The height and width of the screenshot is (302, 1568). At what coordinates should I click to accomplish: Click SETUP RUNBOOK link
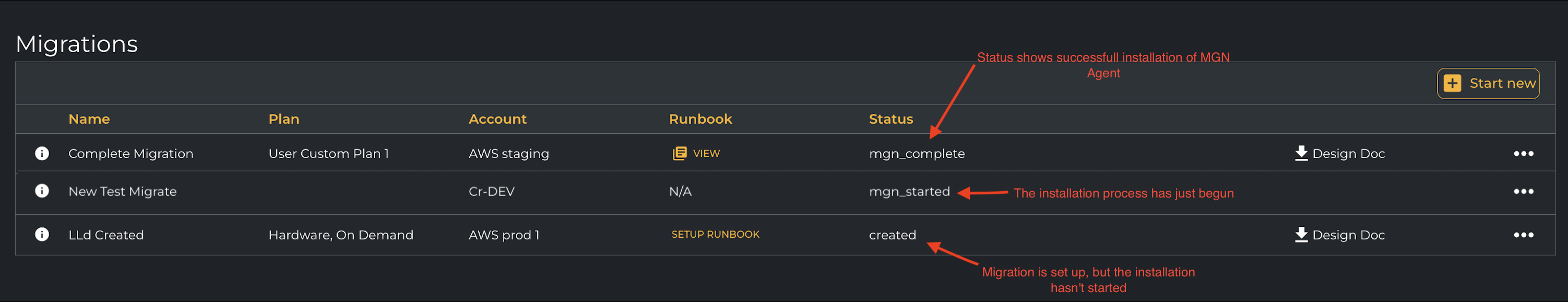point(715,235)
